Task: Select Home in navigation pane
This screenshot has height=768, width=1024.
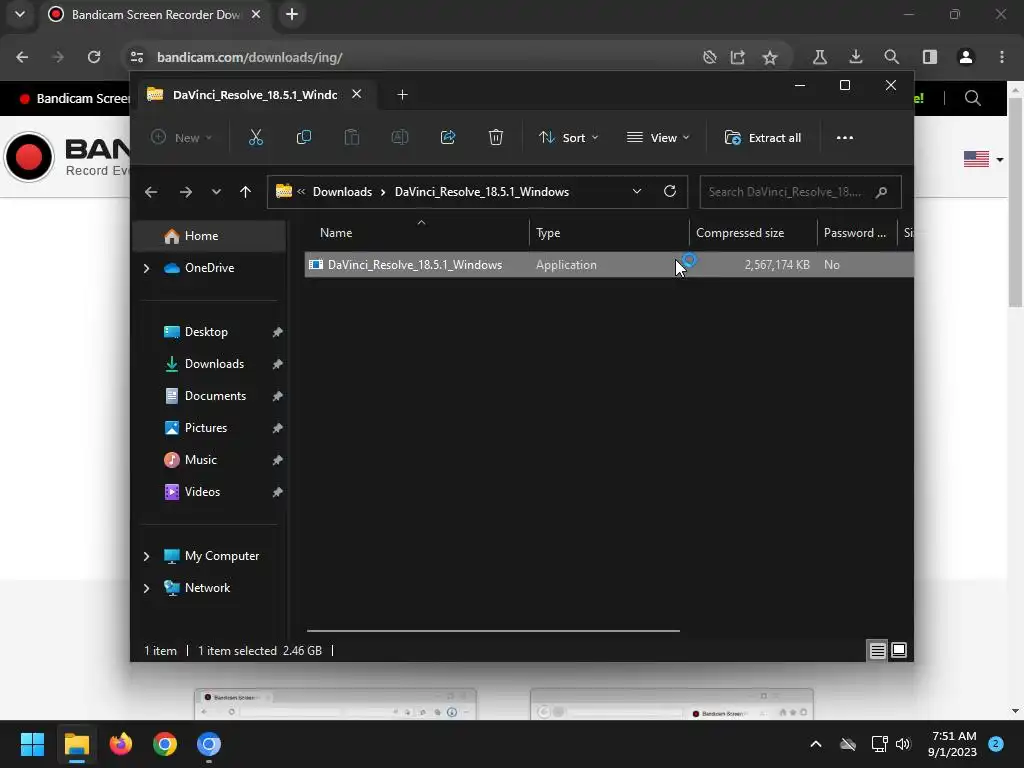Action: [x=210, y=236]
